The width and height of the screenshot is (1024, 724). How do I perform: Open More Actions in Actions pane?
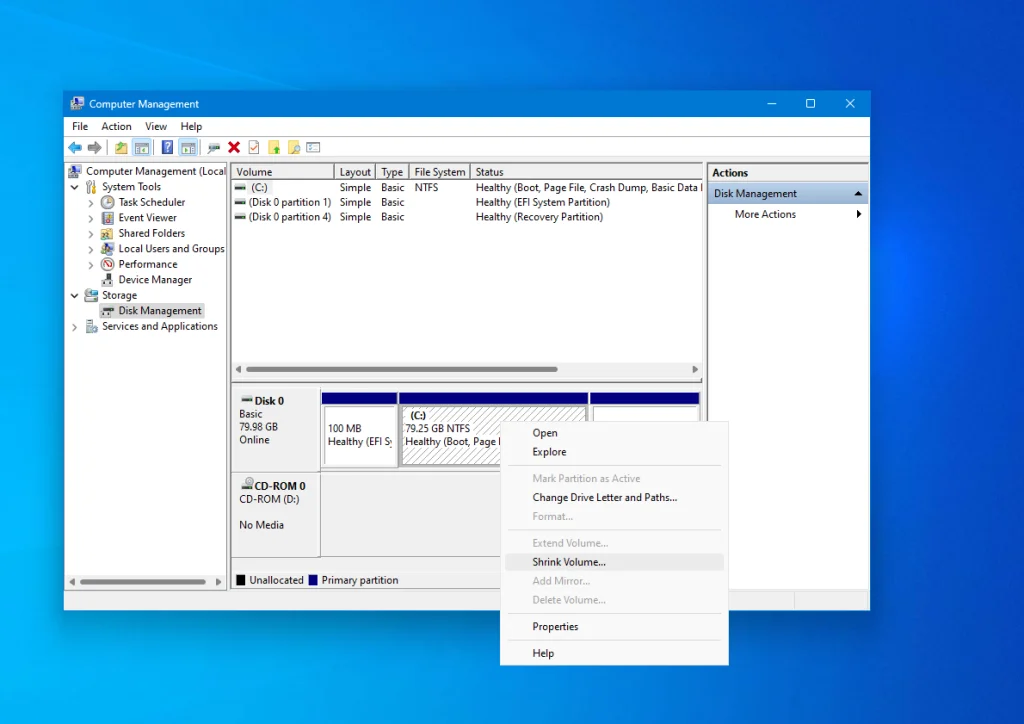coord(765,214)
